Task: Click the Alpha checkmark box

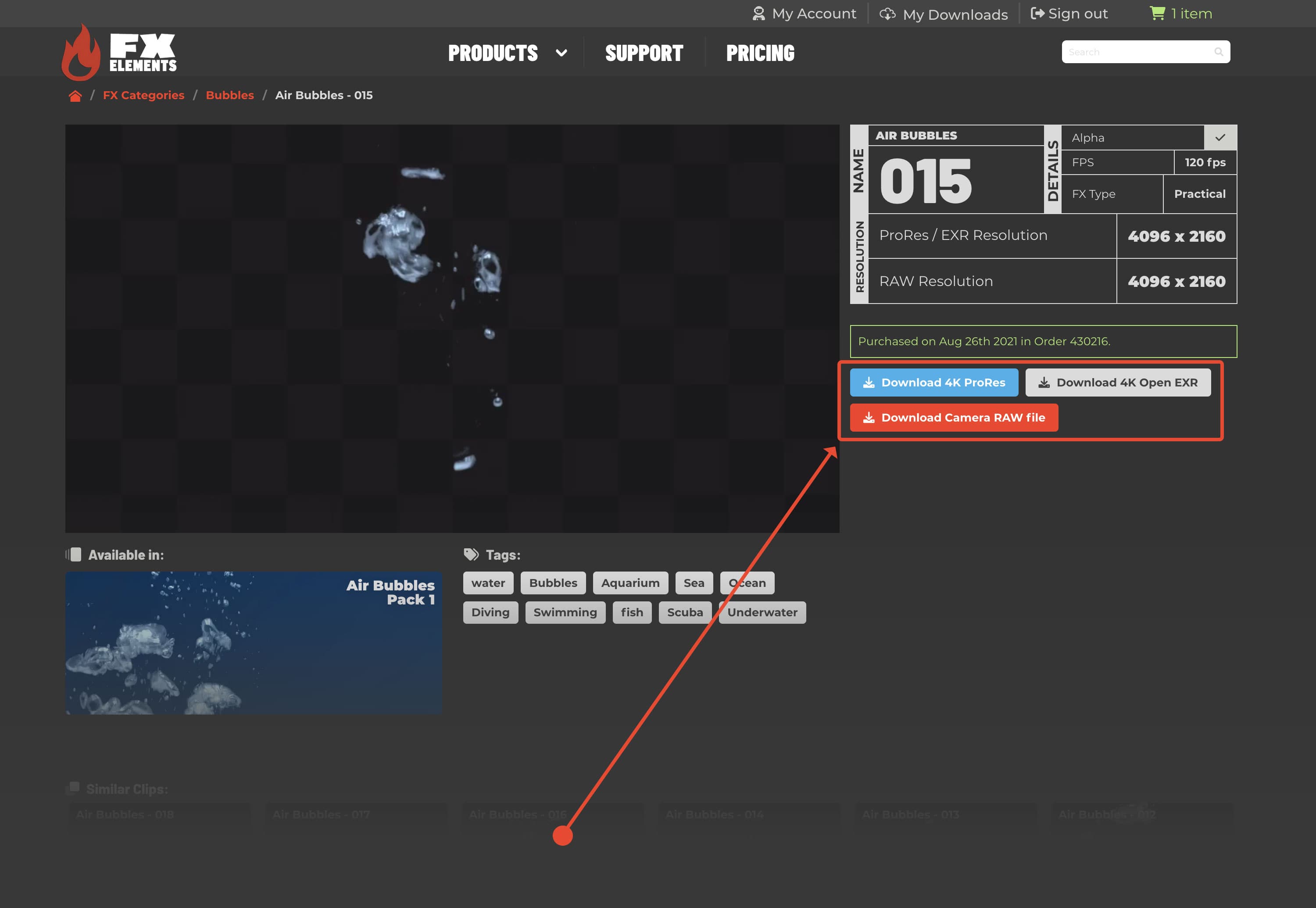Action: 1220,138
